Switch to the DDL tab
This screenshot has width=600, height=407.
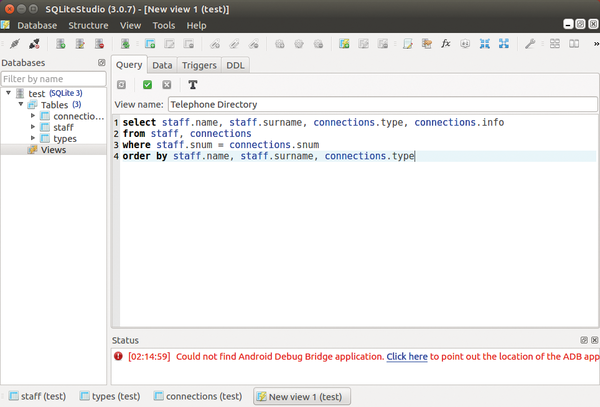tap(236, 65)
